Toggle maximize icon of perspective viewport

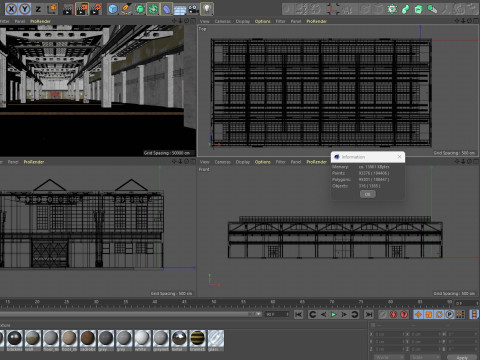(x=193, y=21)
